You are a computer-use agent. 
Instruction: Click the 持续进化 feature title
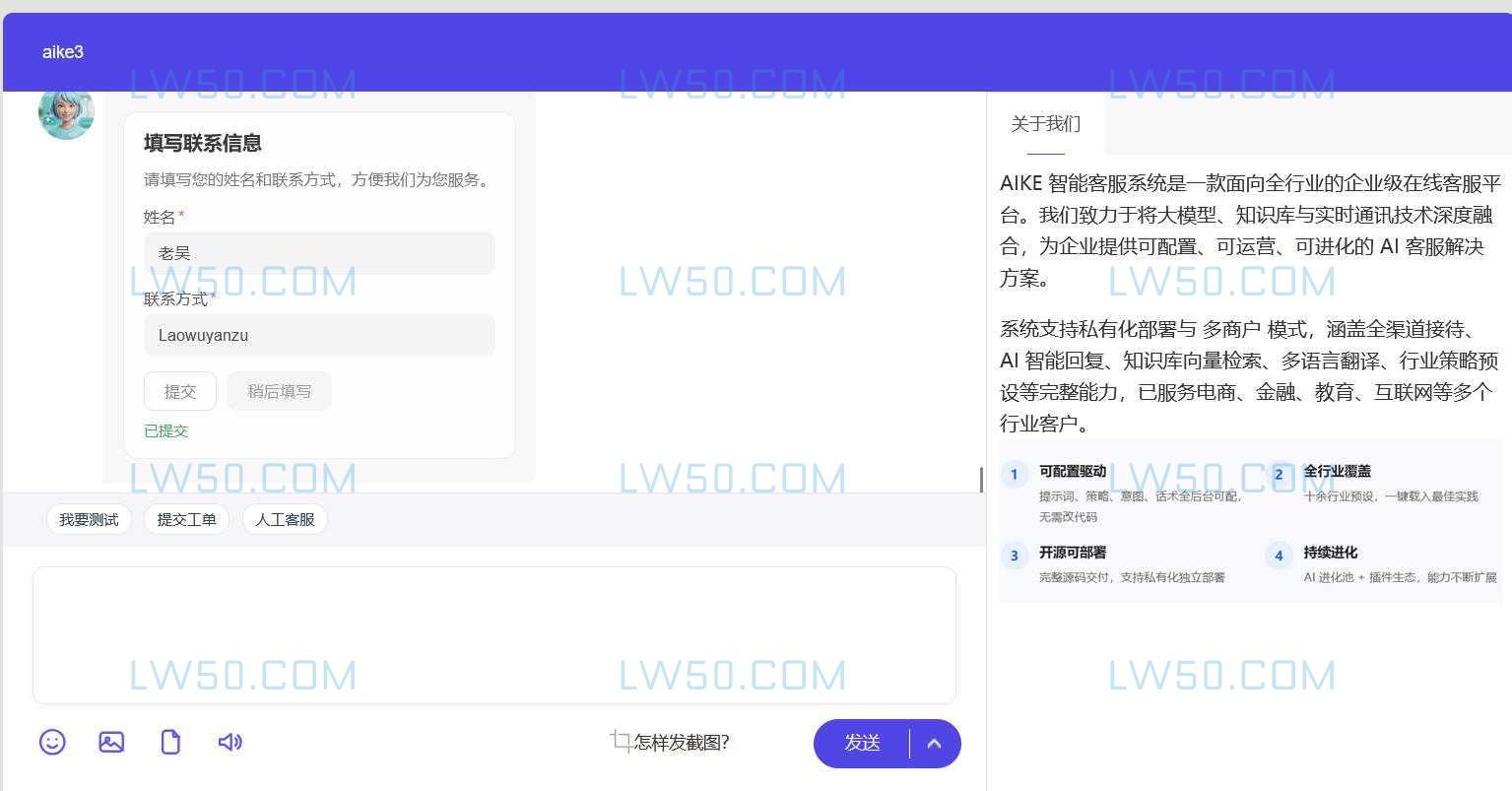[x=1331, y=552]
